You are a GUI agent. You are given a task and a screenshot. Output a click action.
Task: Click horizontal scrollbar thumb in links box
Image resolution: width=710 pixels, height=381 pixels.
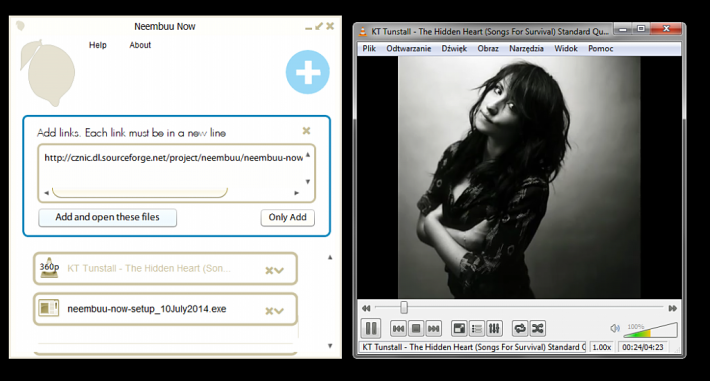pos(140,193)
